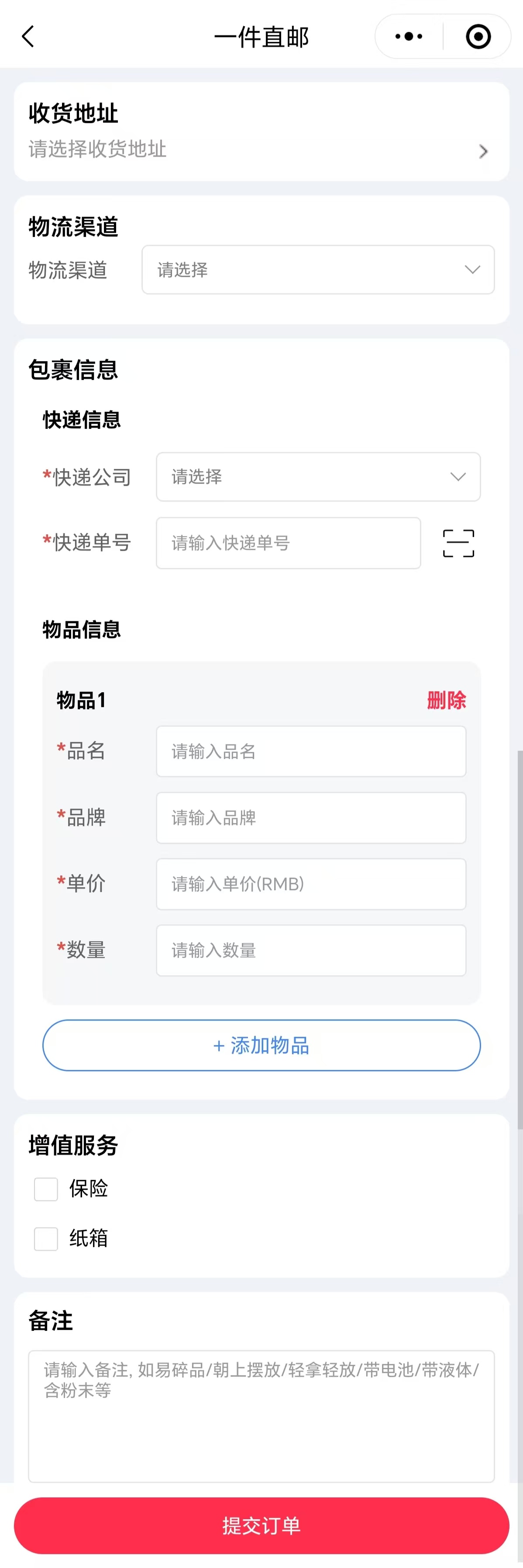Enable the 保险 insurance checkbox
The width and height of the screenshot is (523, 1568).
pos(46,1189)
